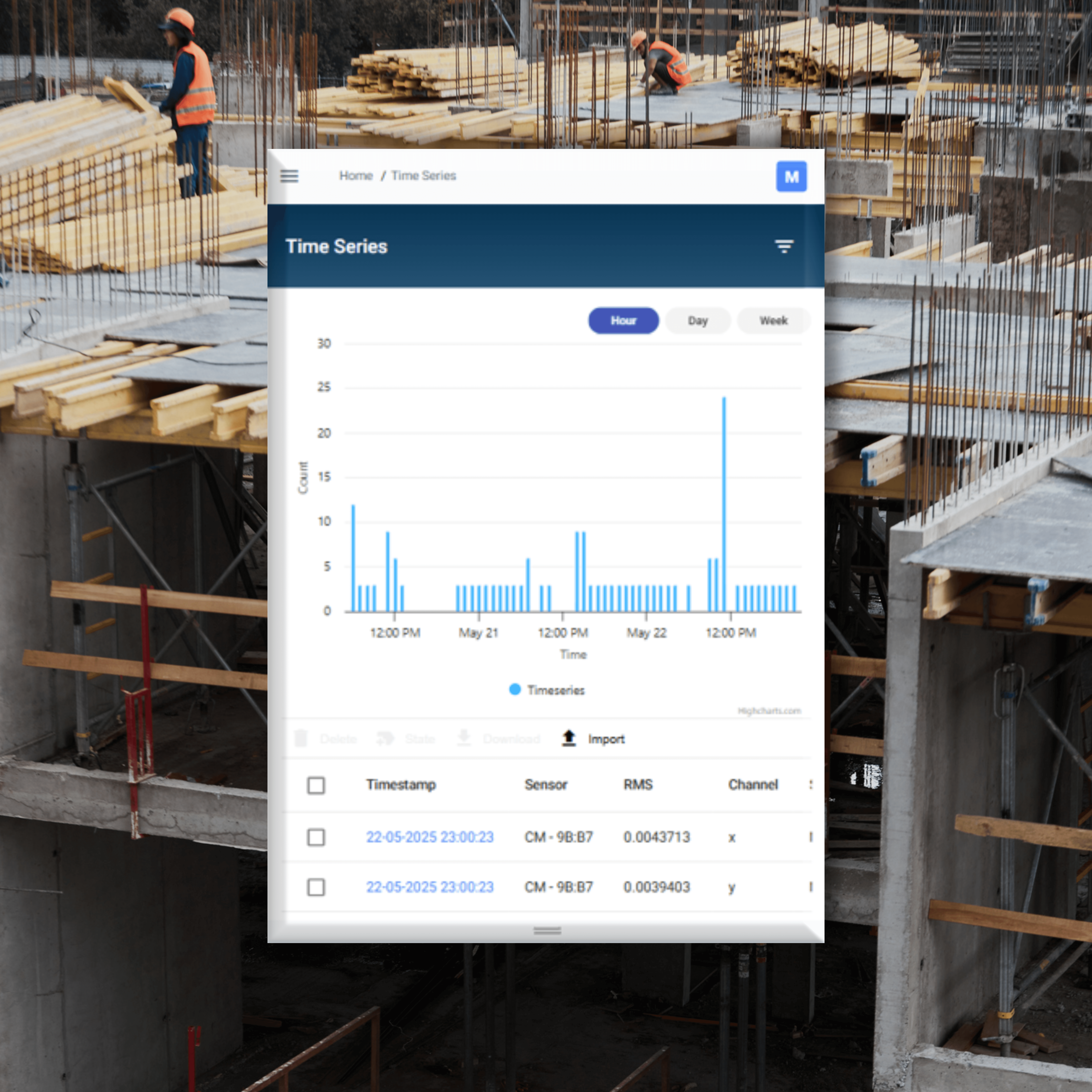Click the disabled State tag icon
This screenshot has width=1092, height=1092.
386,738
